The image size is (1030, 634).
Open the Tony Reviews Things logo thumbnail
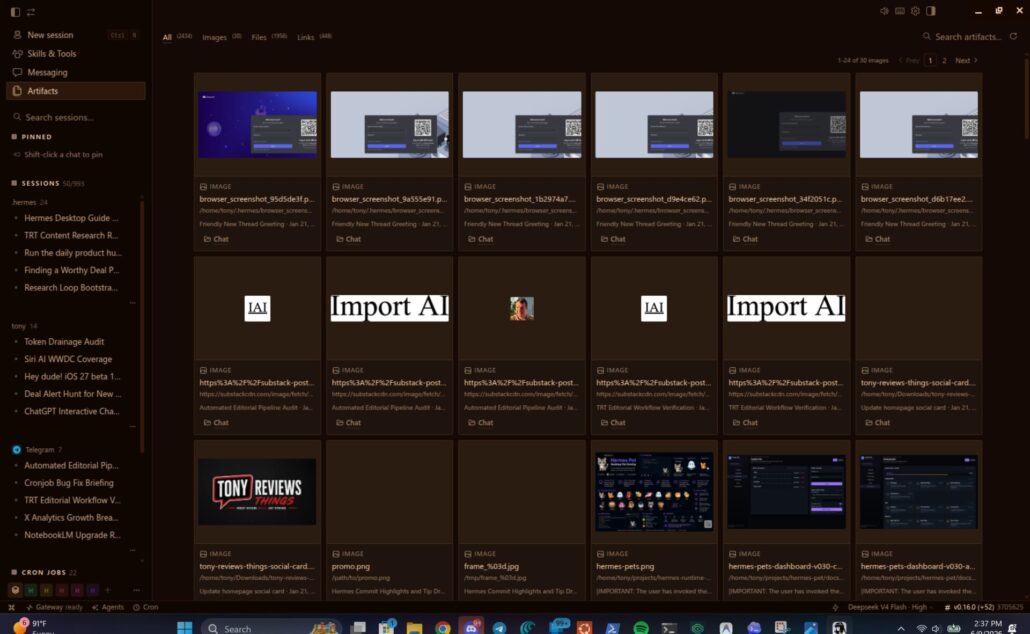pyautogui.click(x=257, y=491)
